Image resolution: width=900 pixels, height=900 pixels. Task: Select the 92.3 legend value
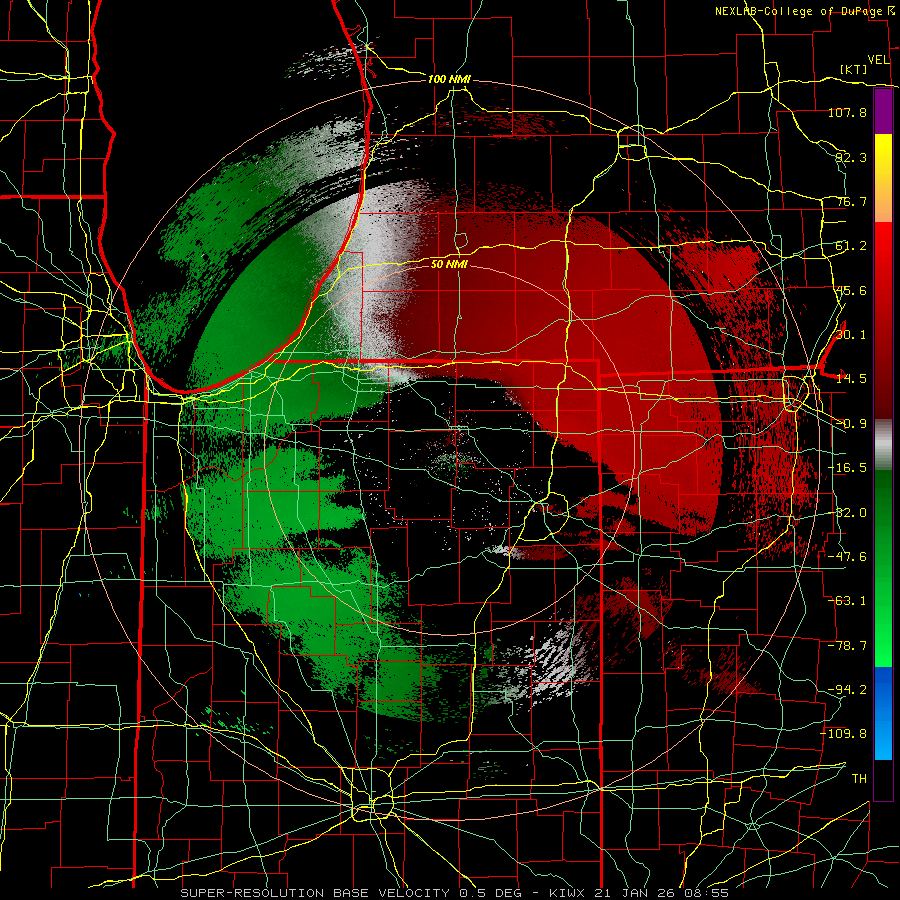[x=851, y=157]
